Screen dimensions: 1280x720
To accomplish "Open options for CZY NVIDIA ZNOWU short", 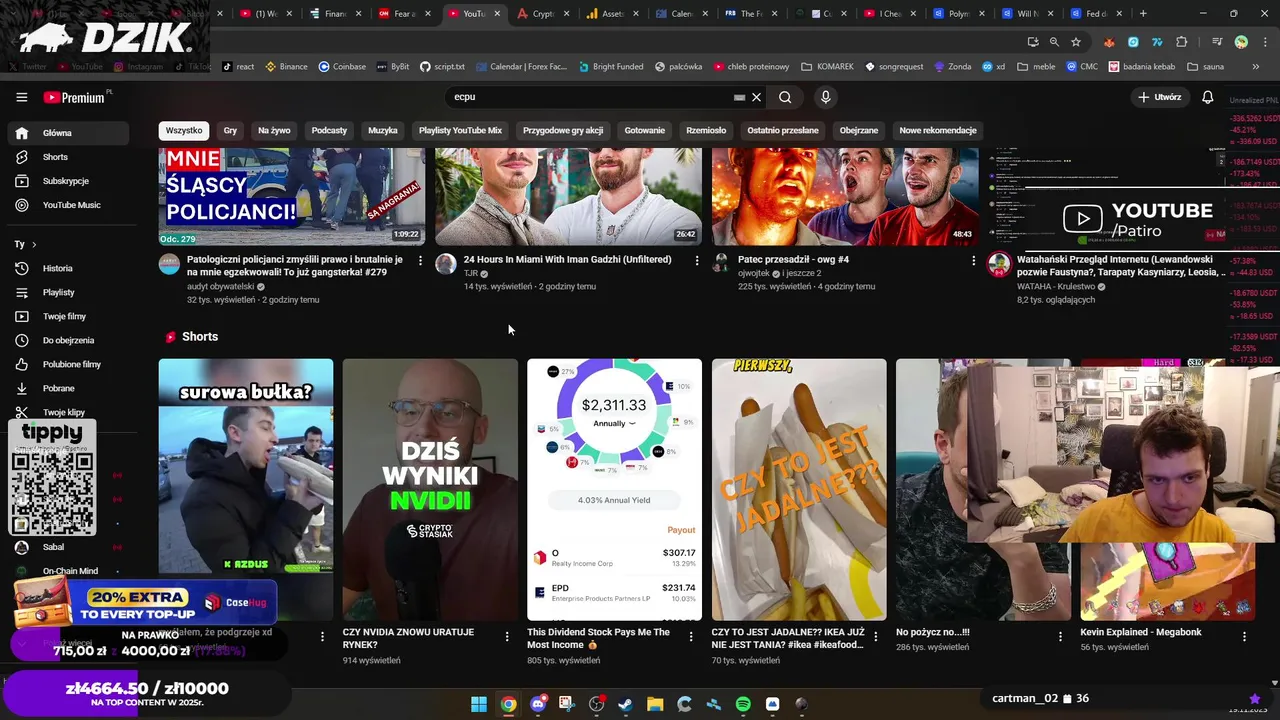I will [507, 636].
